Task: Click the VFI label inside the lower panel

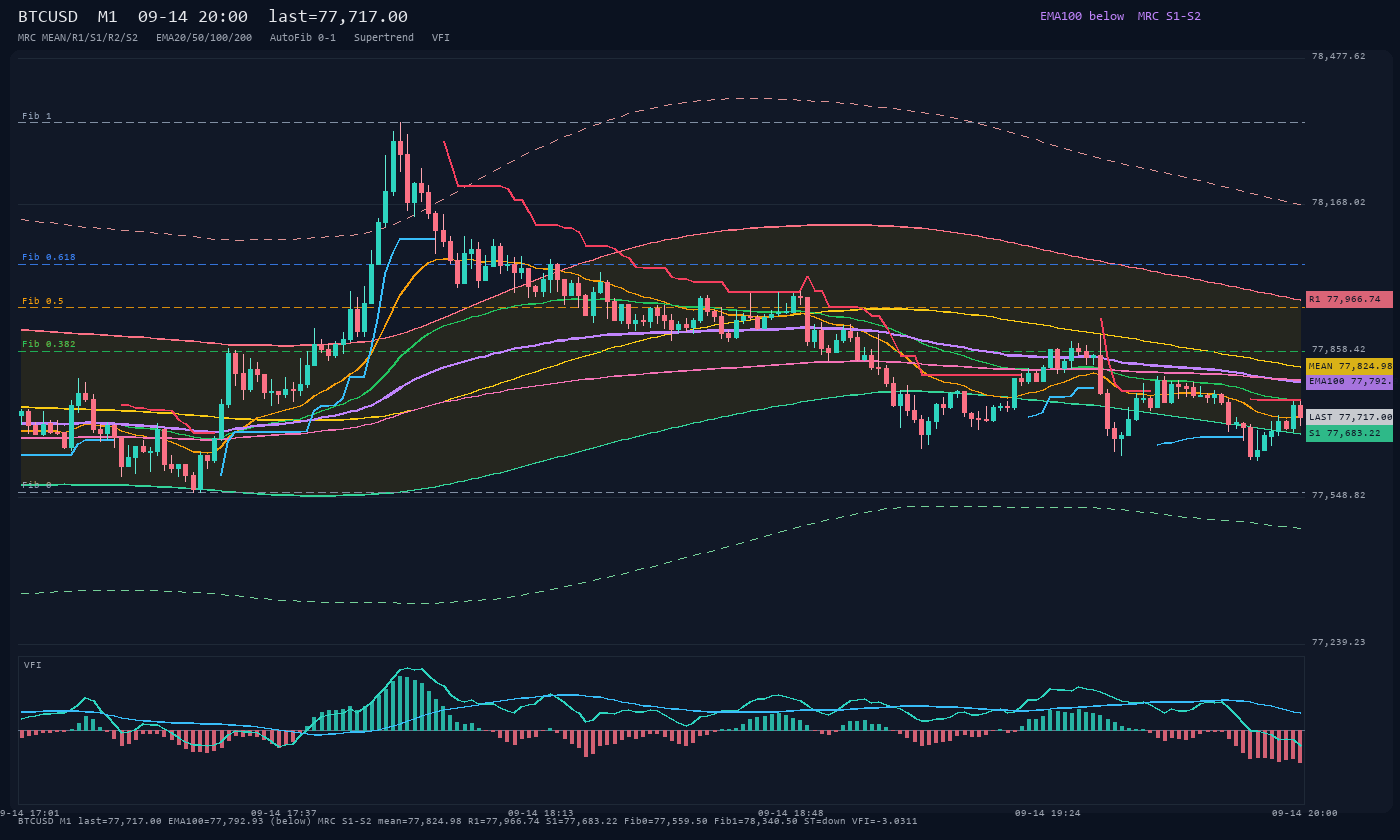Action: coord(33,665)
